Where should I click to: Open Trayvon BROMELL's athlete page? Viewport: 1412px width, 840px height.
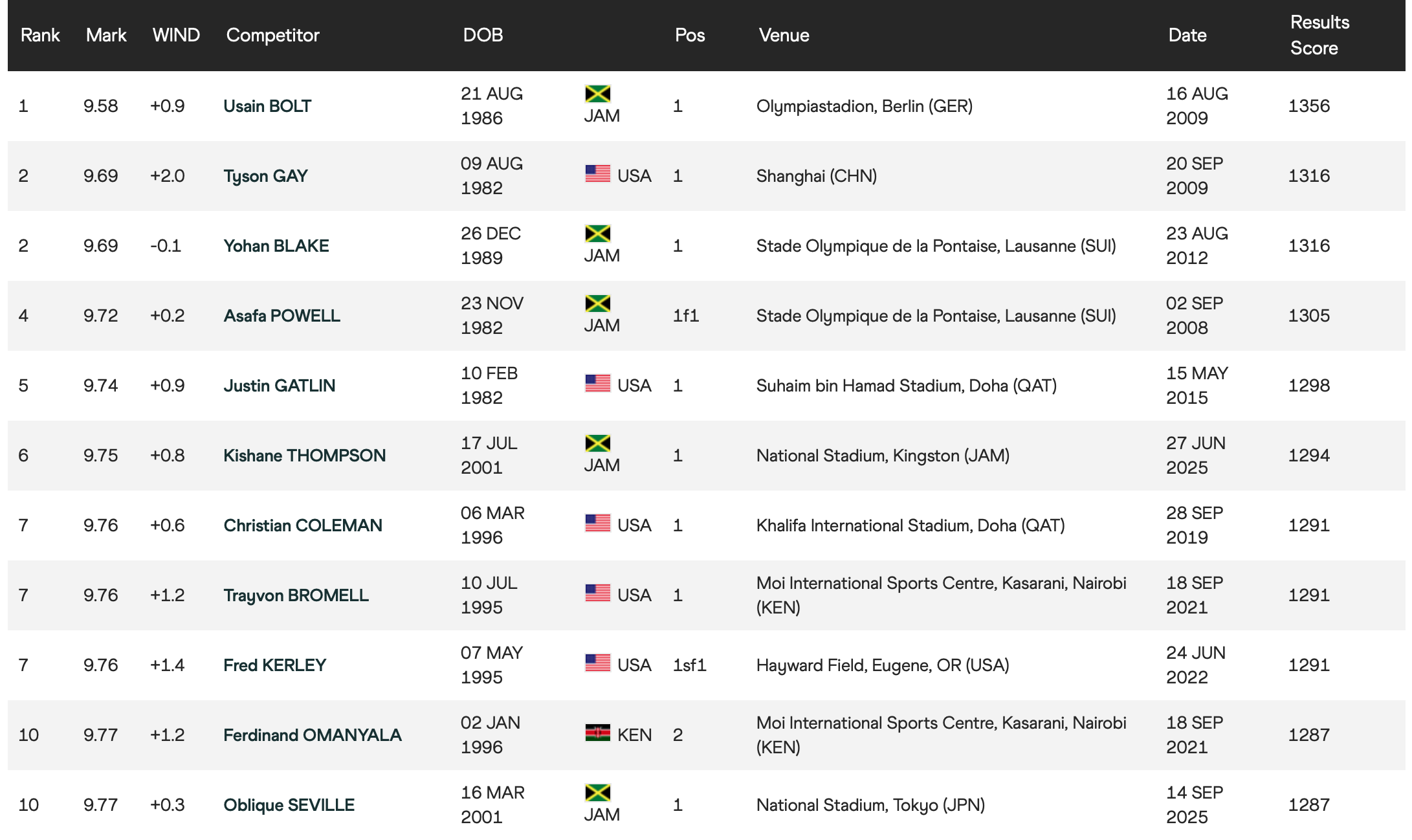click(296, 595)
